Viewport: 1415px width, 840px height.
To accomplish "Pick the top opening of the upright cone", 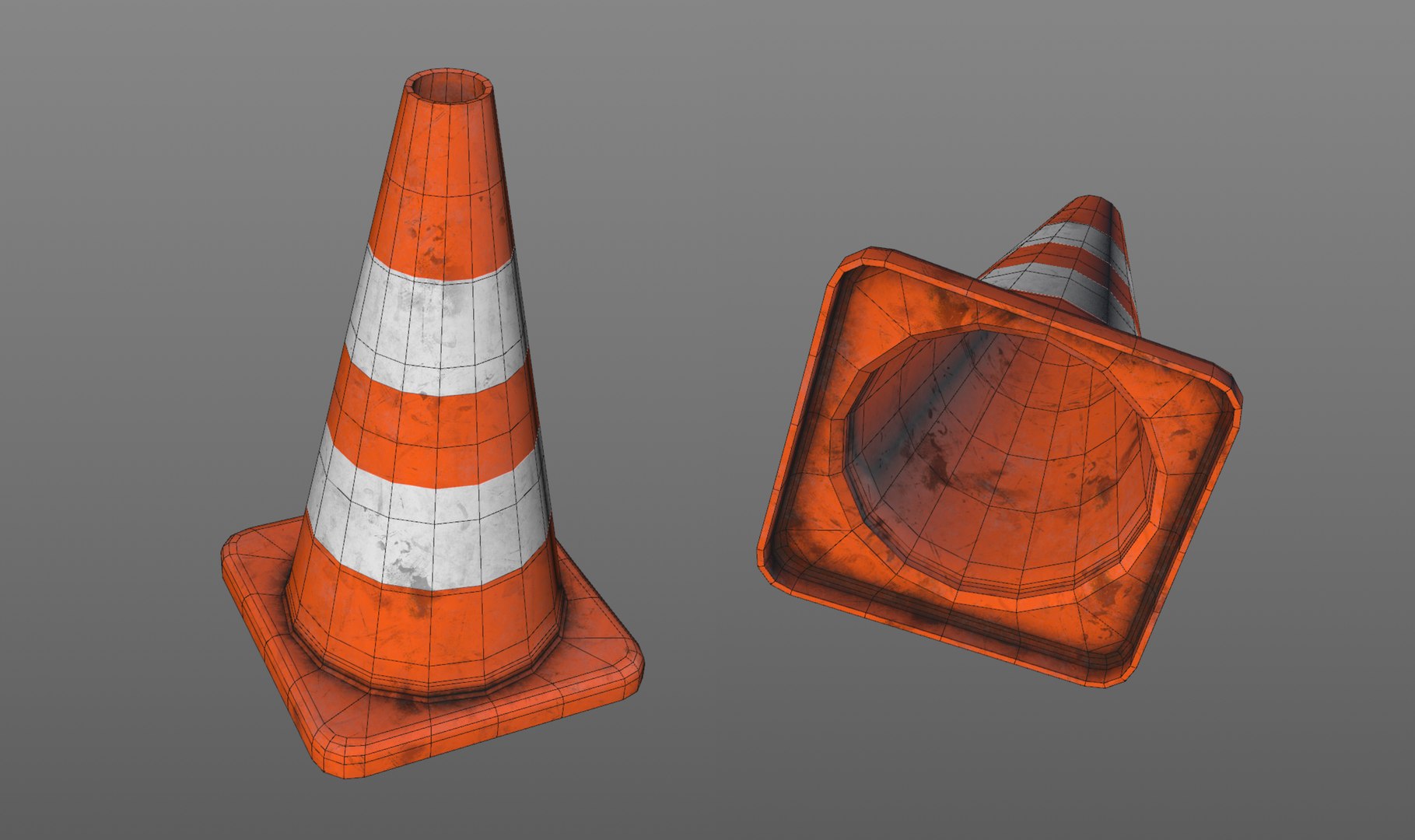I will [x=450, y=86].
